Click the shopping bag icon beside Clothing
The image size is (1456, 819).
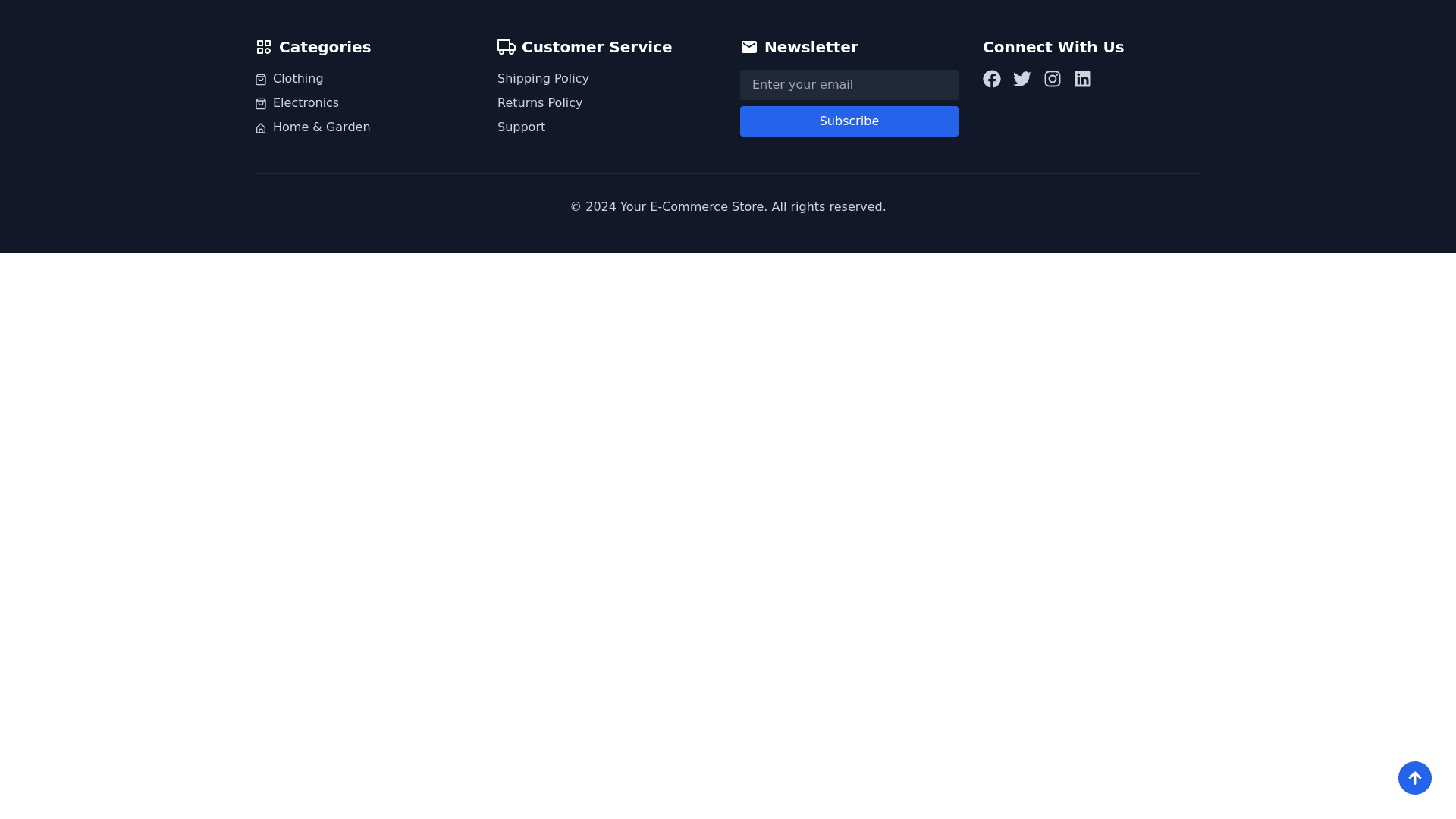(261, 80)
